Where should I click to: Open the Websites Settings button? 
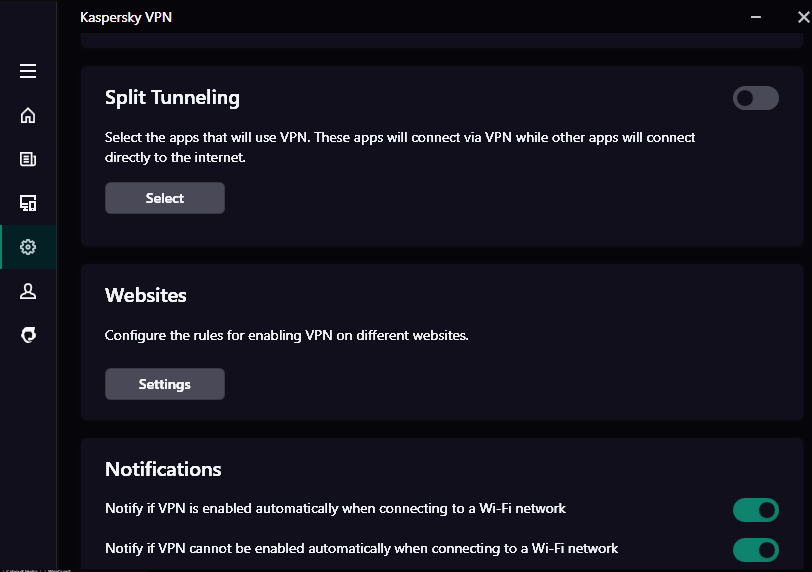[165, 384]
